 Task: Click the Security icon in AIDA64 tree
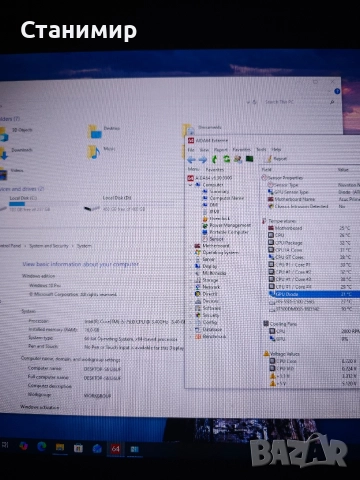pyautogui.click(x=198, y=315)
